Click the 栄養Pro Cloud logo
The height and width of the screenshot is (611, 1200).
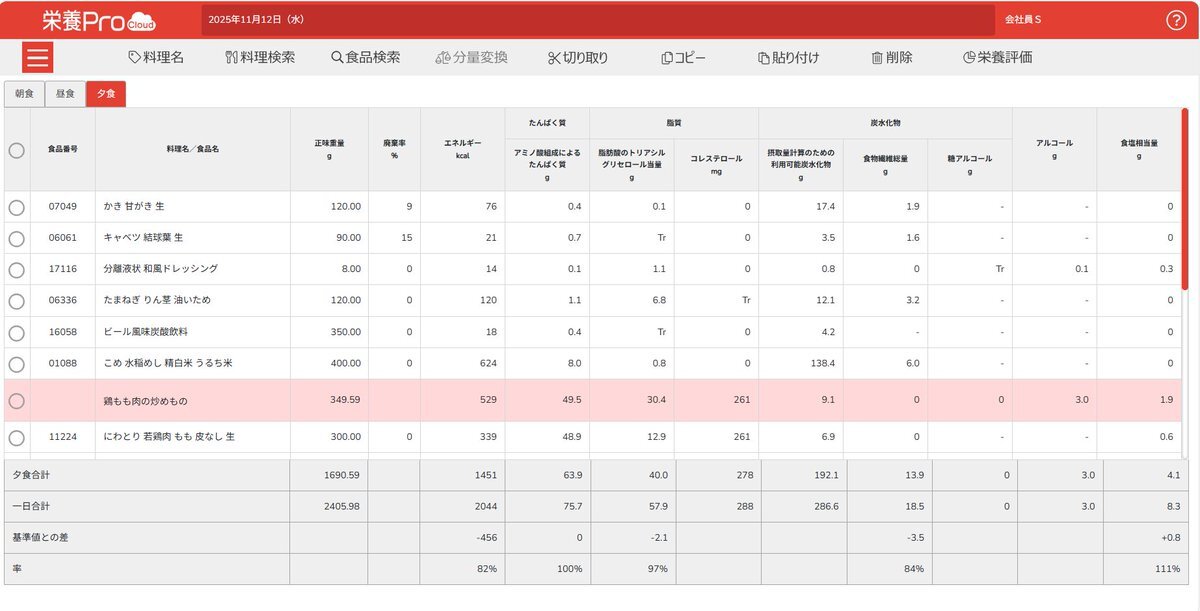pos(99,20)
